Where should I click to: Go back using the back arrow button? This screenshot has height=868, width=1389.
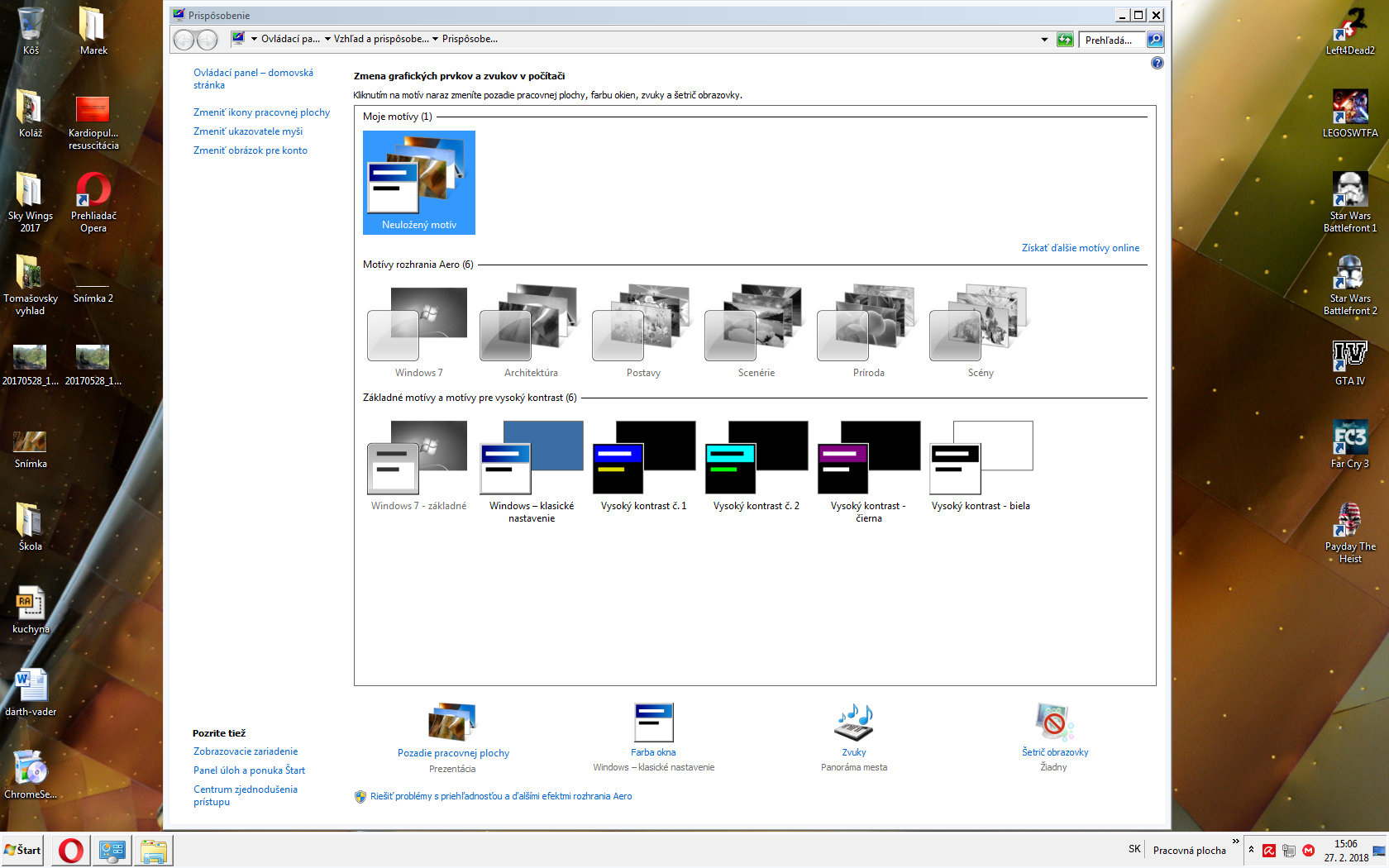[x=184, y=40]
